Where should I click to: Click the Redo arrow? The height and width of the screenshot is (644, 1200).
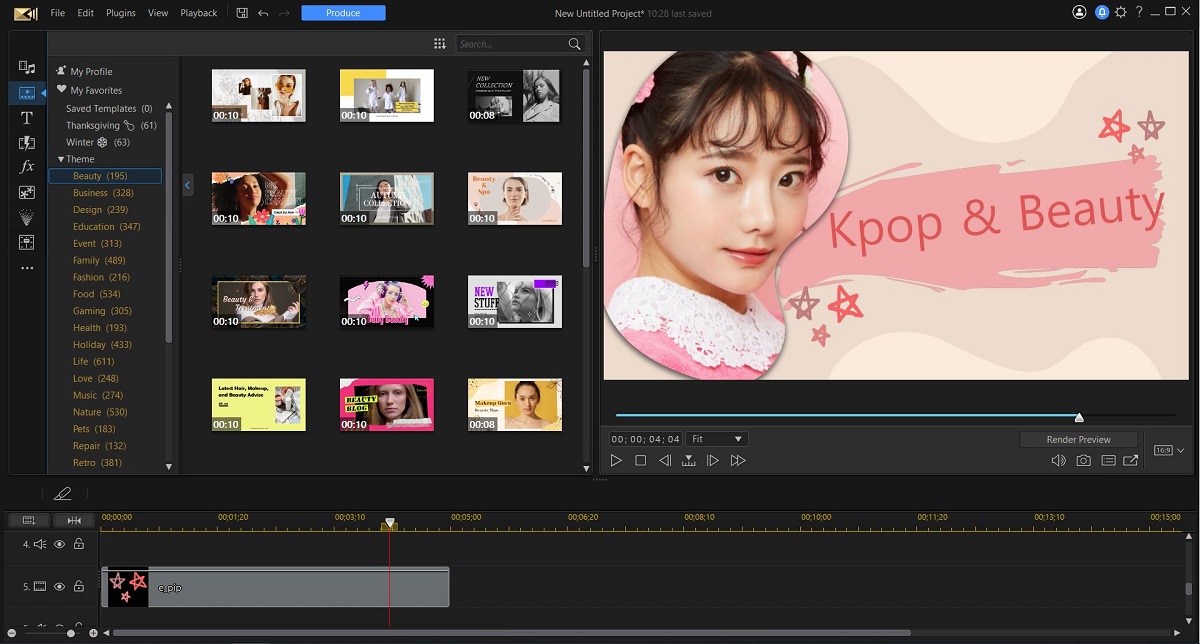click(284, 13)
